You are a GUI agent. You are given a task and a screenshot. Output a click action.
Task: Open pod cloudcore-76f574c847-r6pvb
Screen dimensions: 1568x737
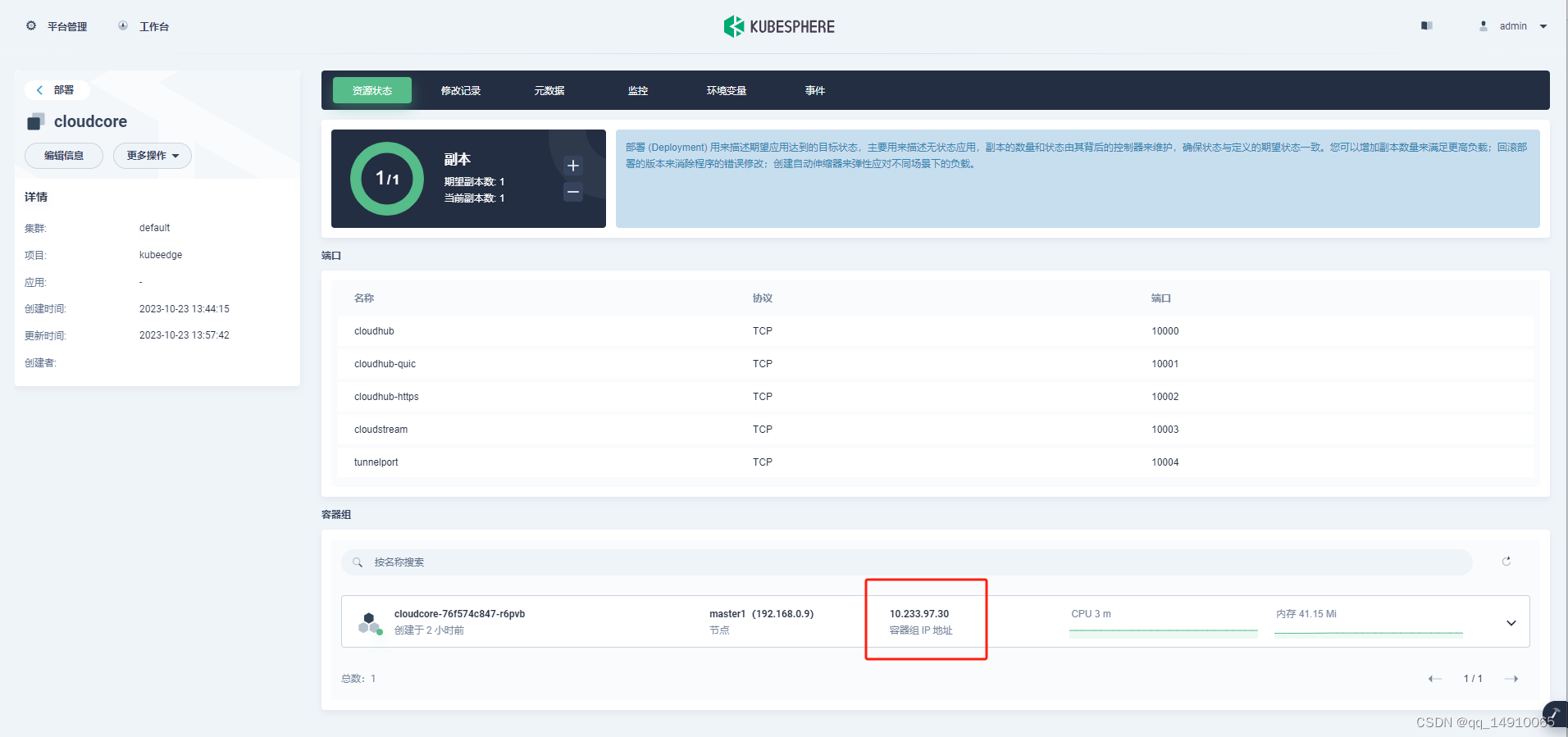459,614
